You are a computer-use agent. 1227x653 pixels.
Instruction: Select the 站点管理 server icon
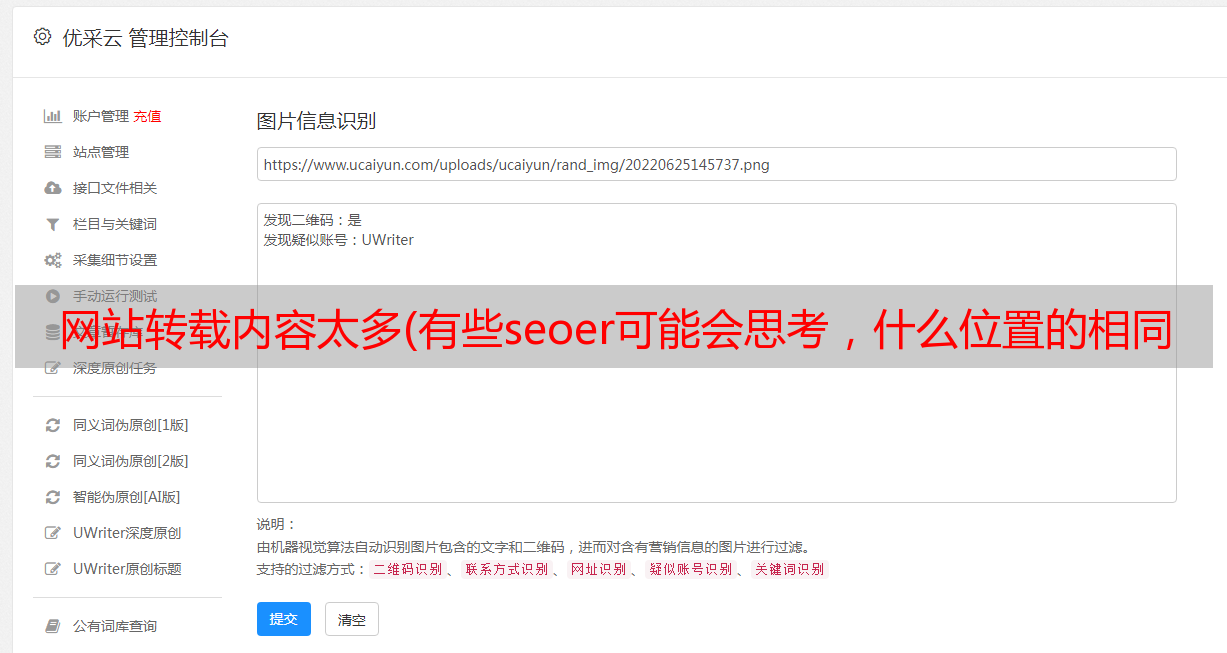[x=53, y=152]
